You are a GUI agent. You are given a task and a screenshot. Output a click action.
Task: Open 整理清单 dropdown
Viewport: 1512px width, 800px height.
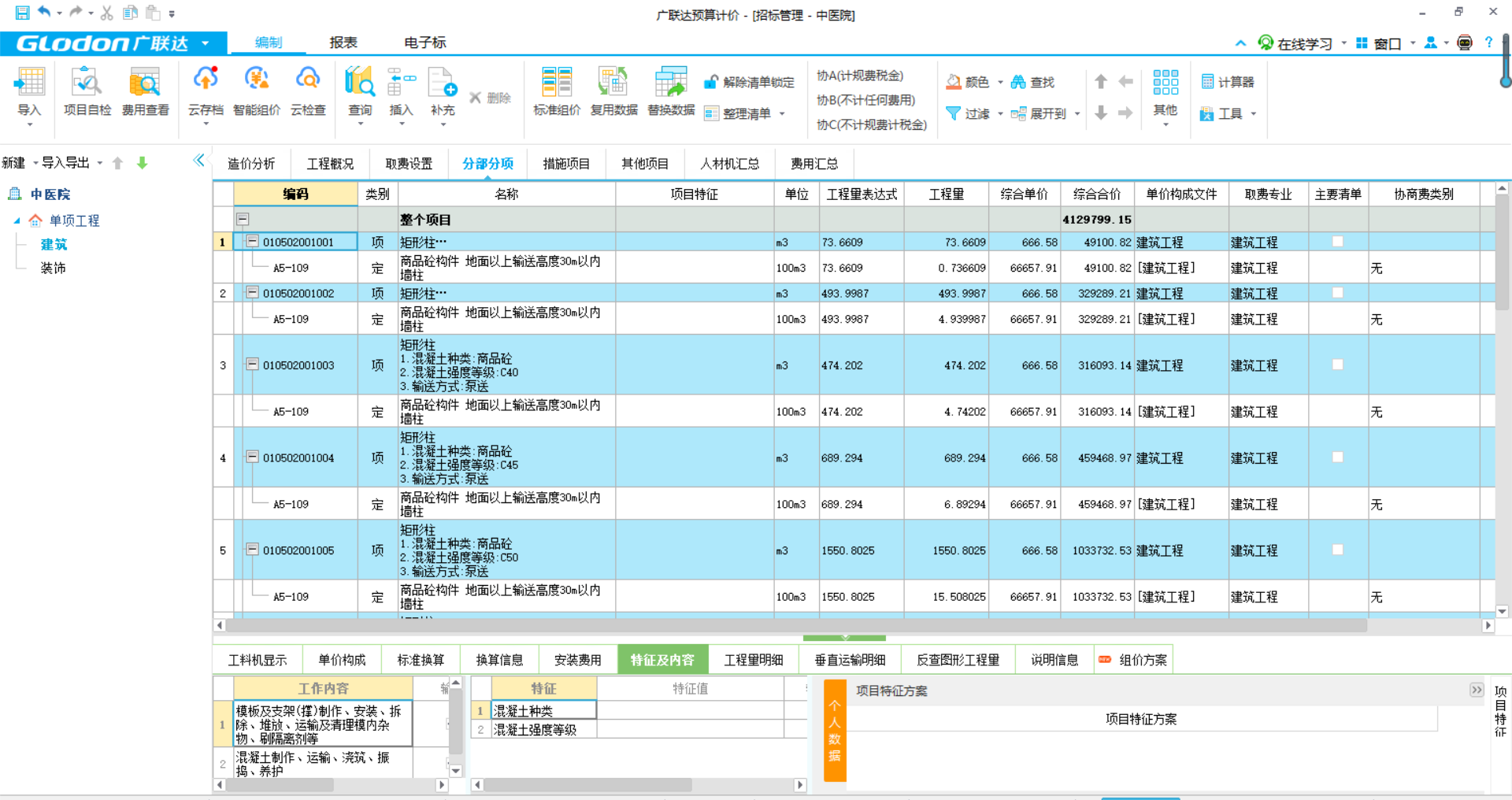tap(782, 114)
